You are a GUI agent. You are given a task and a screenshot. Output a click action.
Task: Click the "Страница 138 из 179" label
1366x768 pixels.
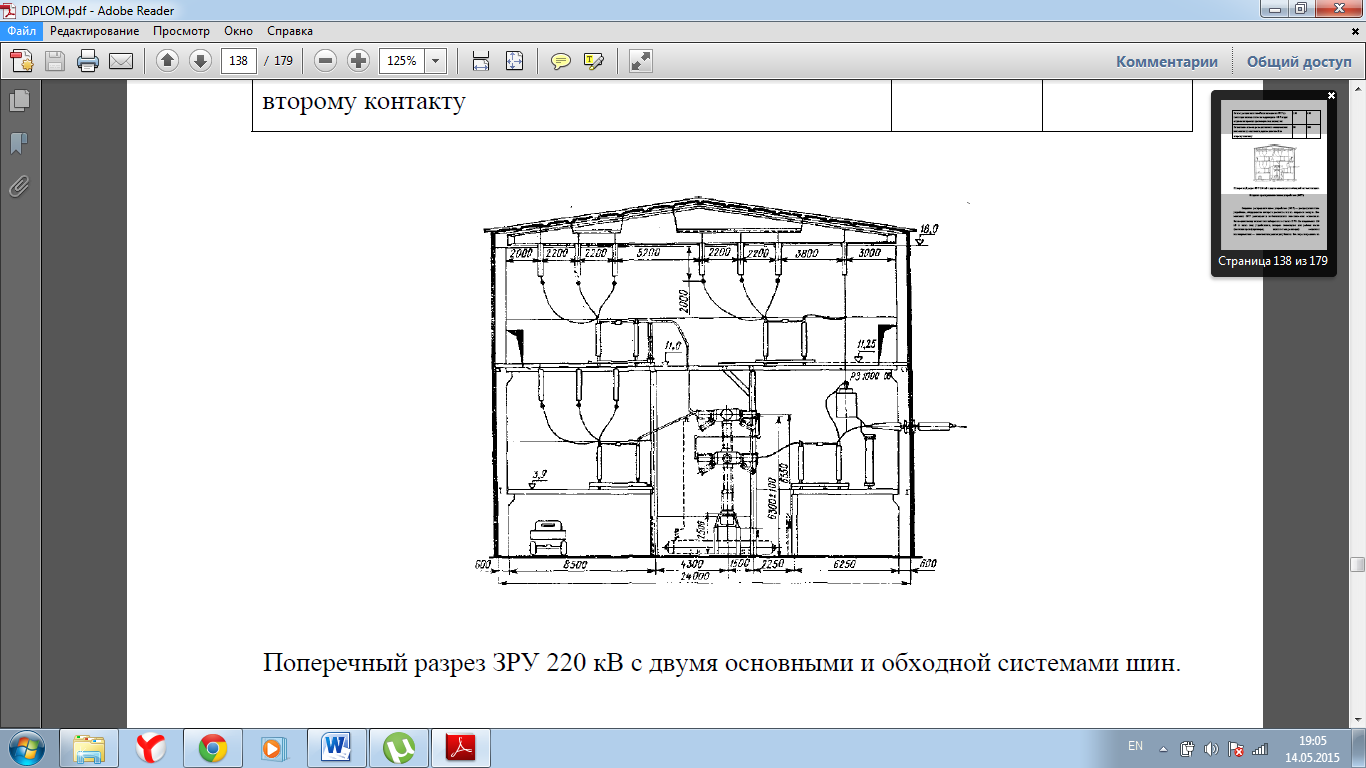(1273, 261)
